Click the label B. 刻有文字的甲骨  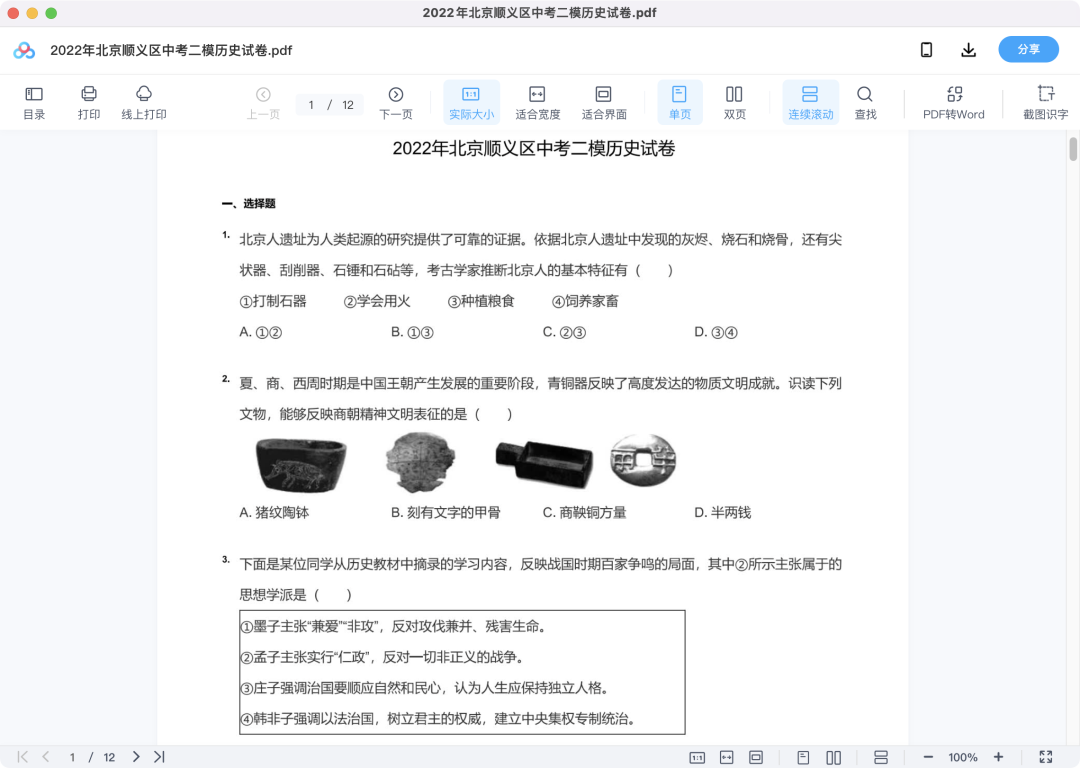coord(446,512)
